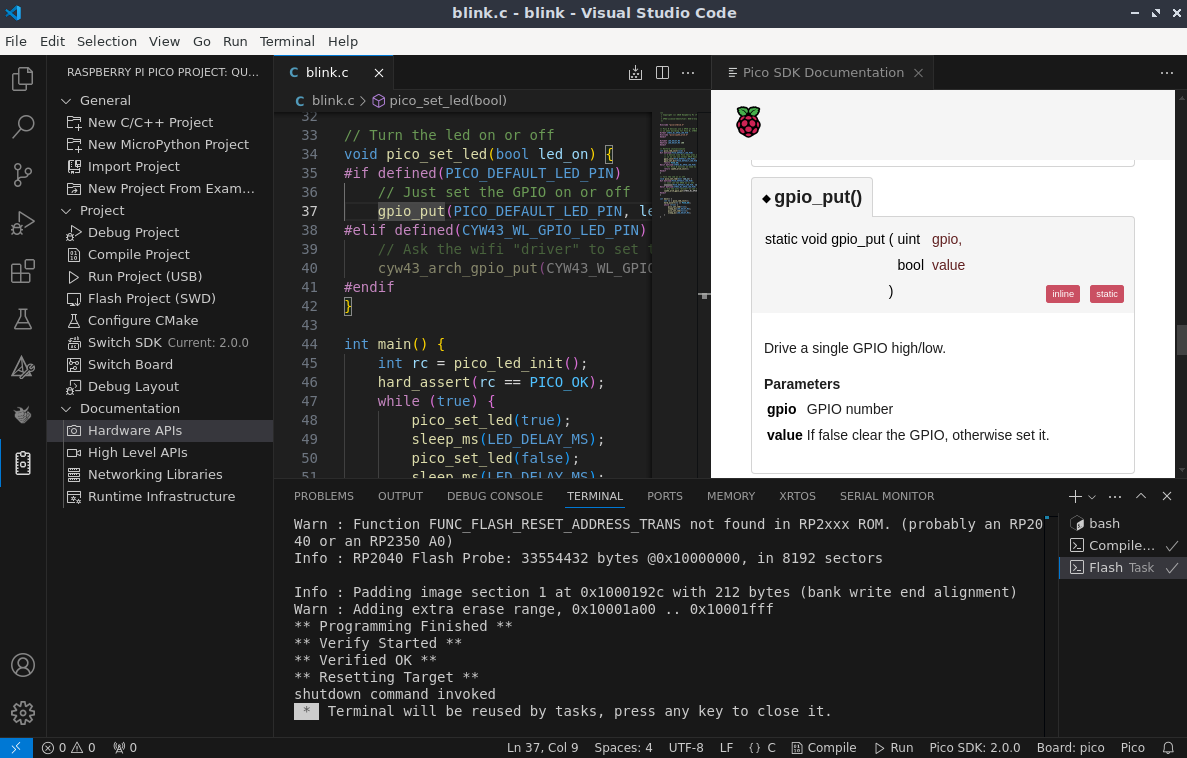Click New C/C++ Project
Screen dimensions: 1187x758
pyautogui.click(x=150, y=123)
